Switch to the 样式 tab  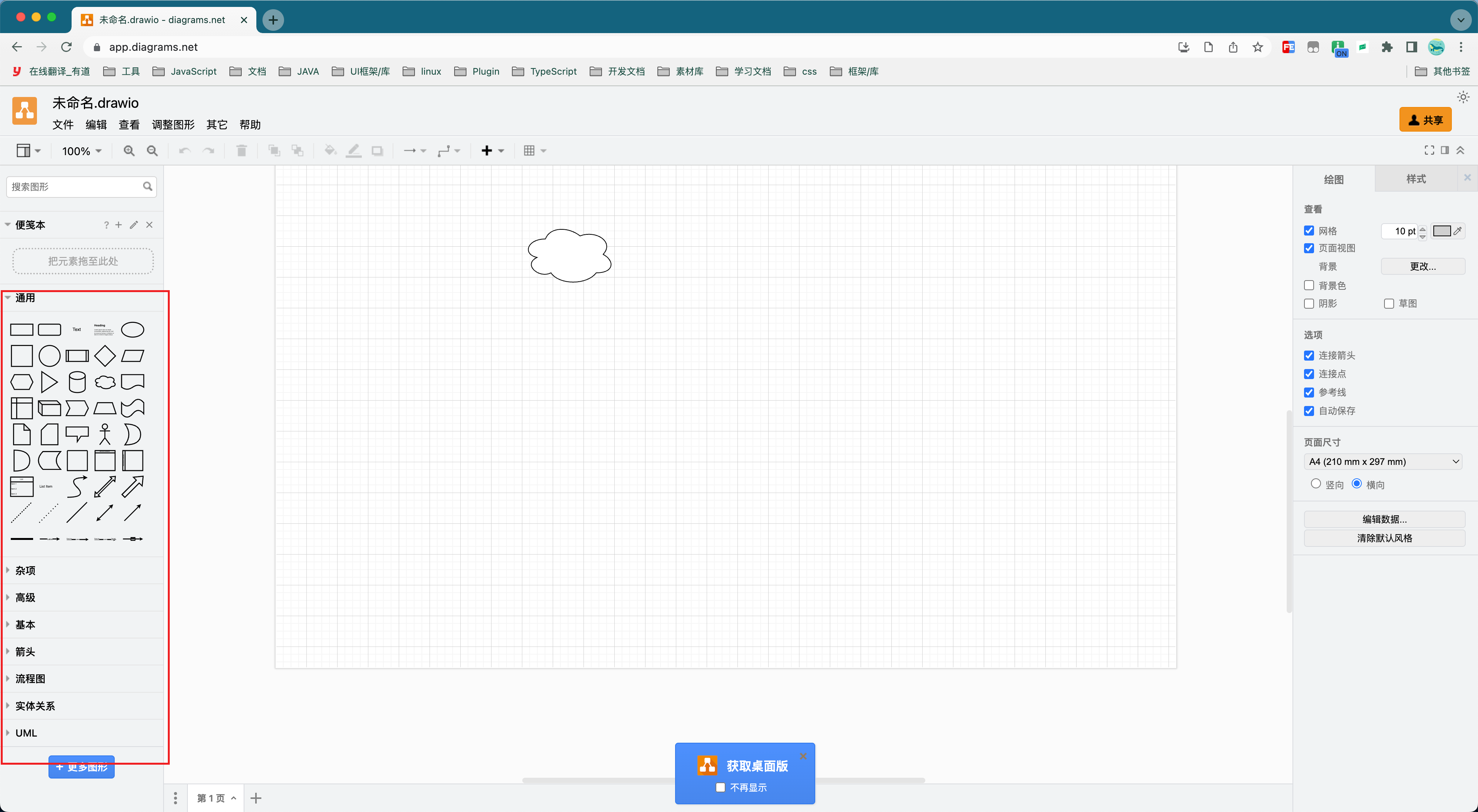(1416, 179)
